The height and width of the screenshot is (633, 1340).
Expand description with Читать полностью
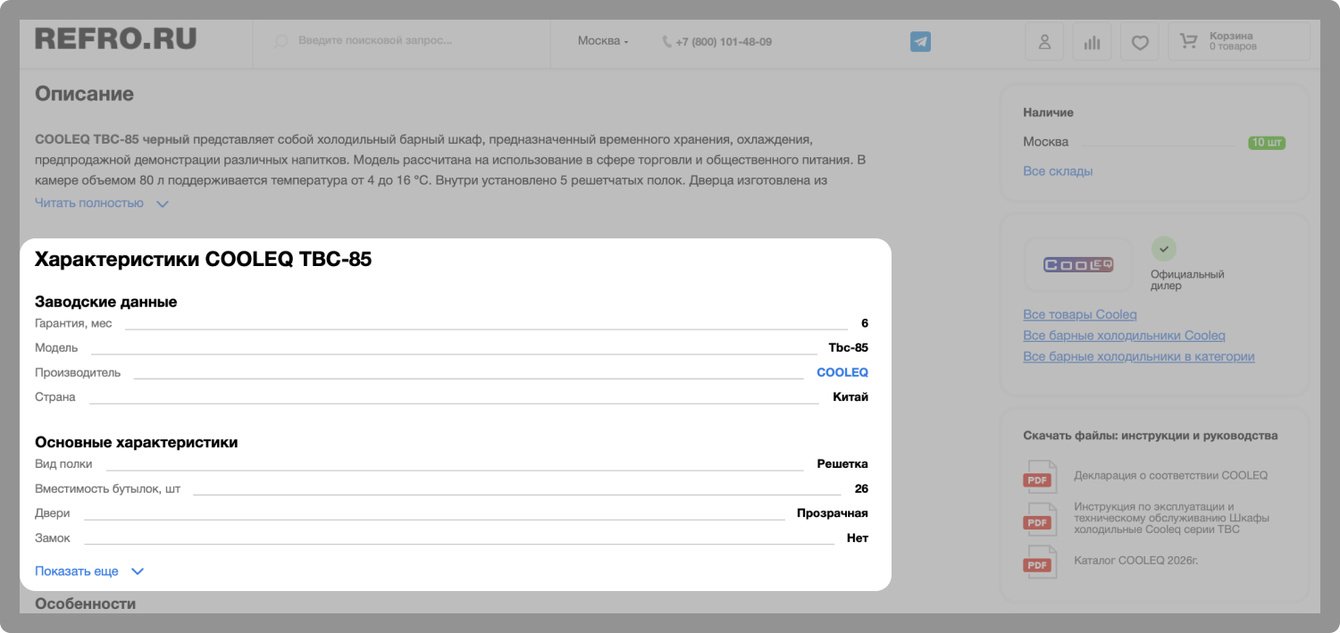tap(101, 203)
